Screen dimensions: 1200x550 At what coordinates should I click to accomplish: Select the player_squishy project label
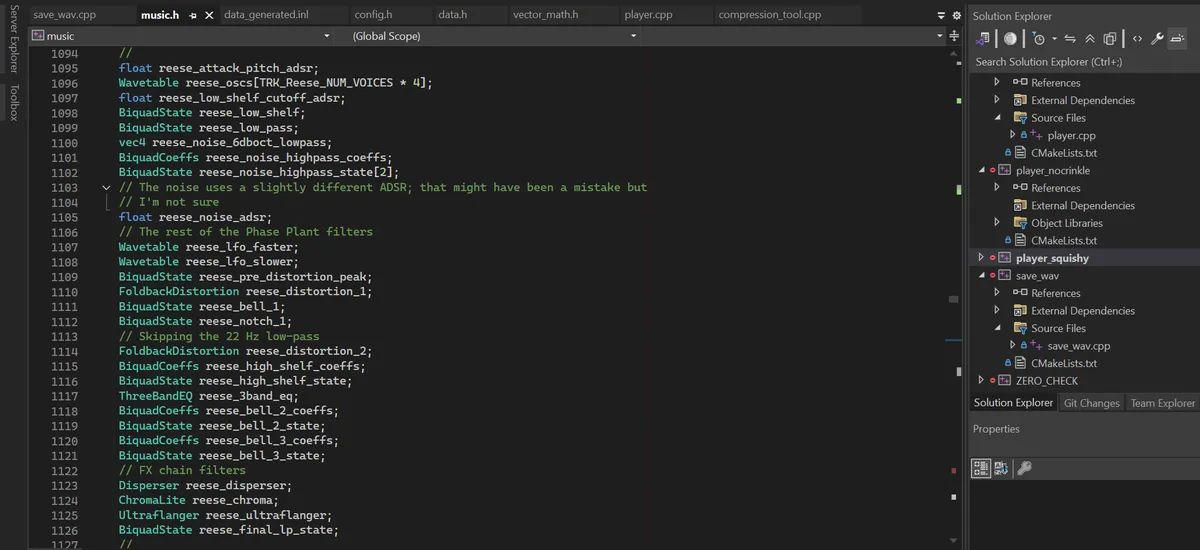point(1052,258)
